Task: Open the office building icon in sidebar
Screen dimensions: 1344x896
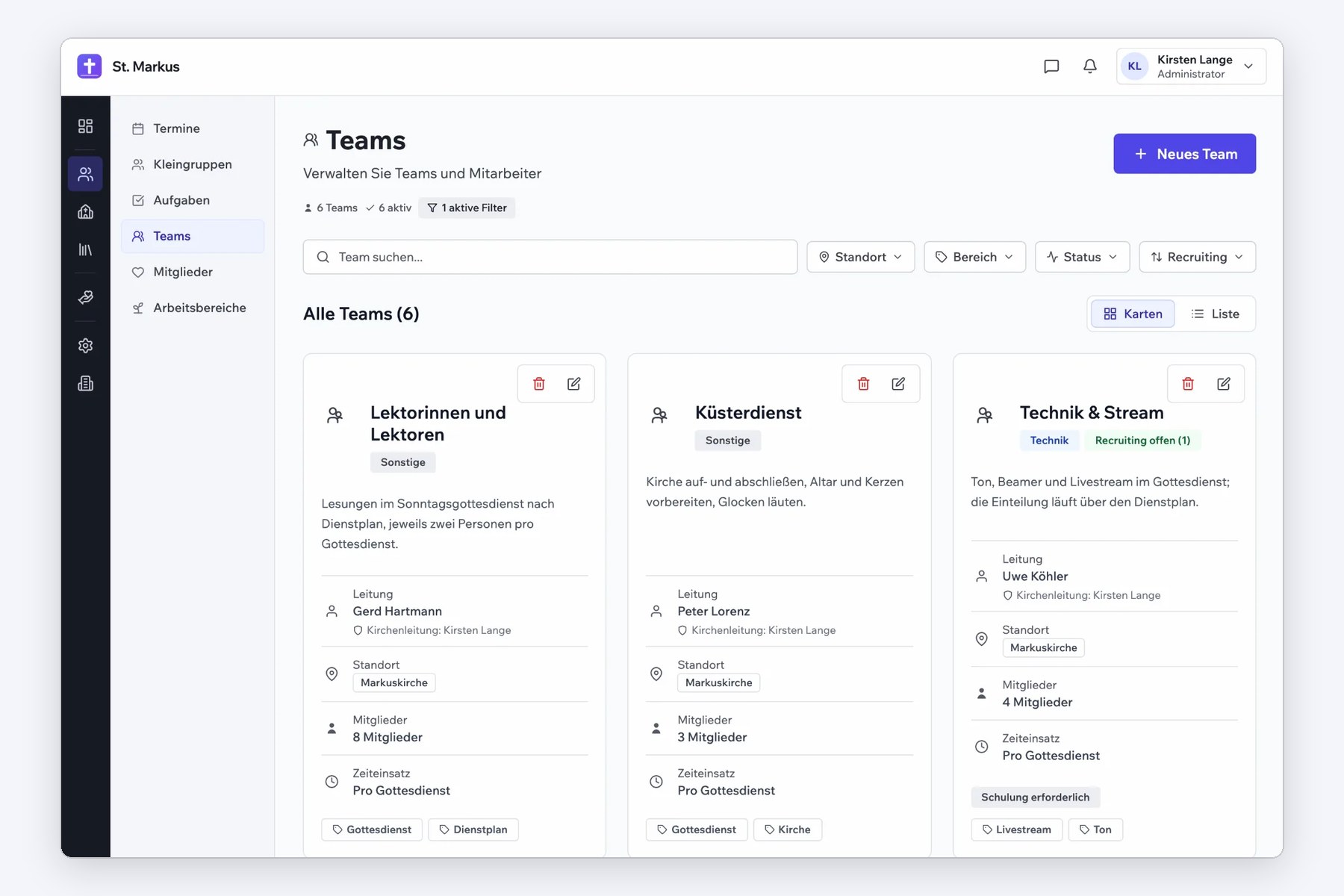Action: (x=85, y=384)
